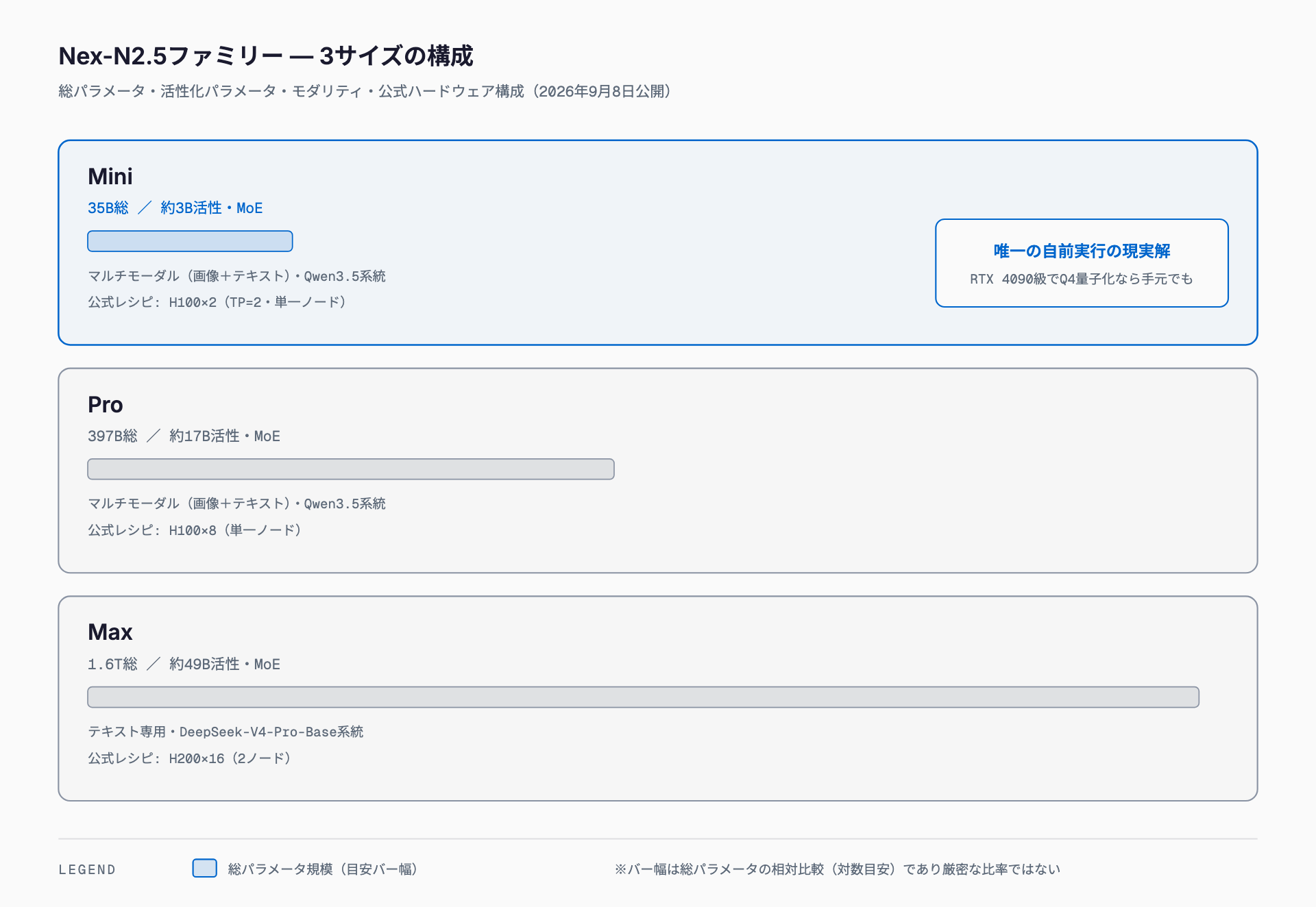
Task: Select the Max card heading
Action: (x=110, y=632)
